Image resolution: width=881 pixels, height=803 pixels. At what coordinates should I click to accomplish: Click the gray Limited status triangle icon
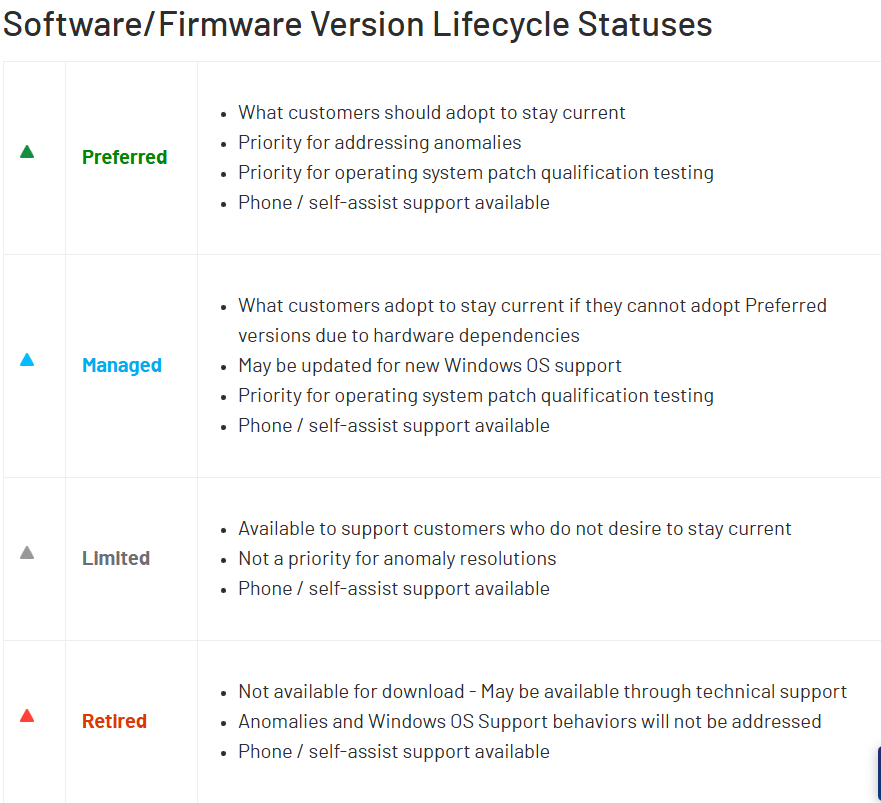pyautogui.click(x=27, y=552)
